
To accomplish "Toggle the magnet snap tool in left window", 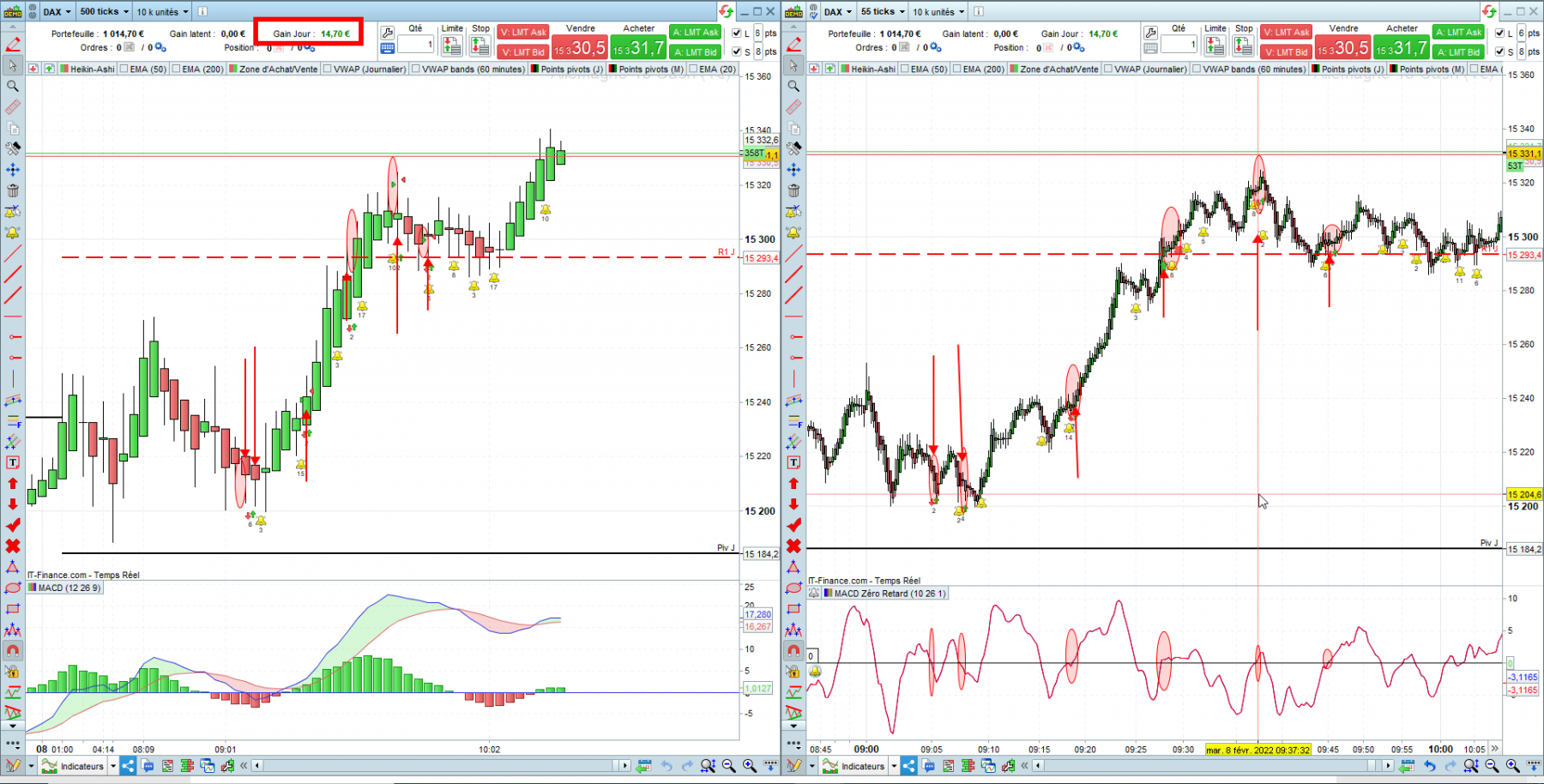I will tap(13, 650).
